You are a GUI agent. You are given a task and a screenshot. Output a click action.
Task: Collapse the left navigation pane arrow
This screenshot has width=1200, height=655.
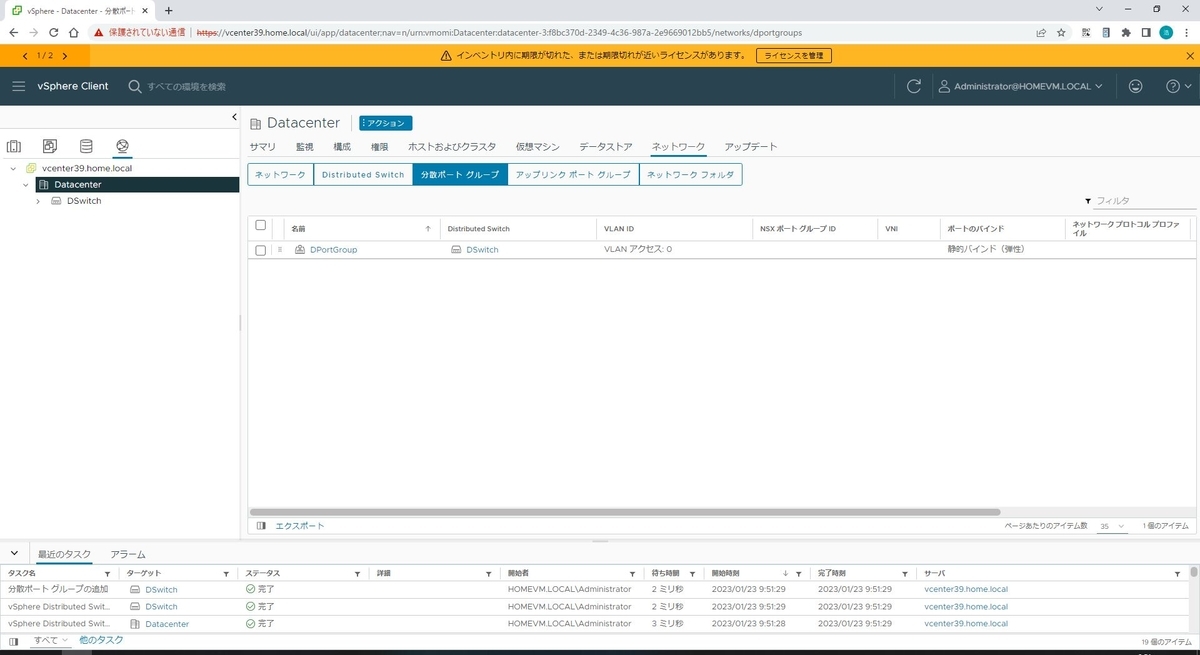234,118
